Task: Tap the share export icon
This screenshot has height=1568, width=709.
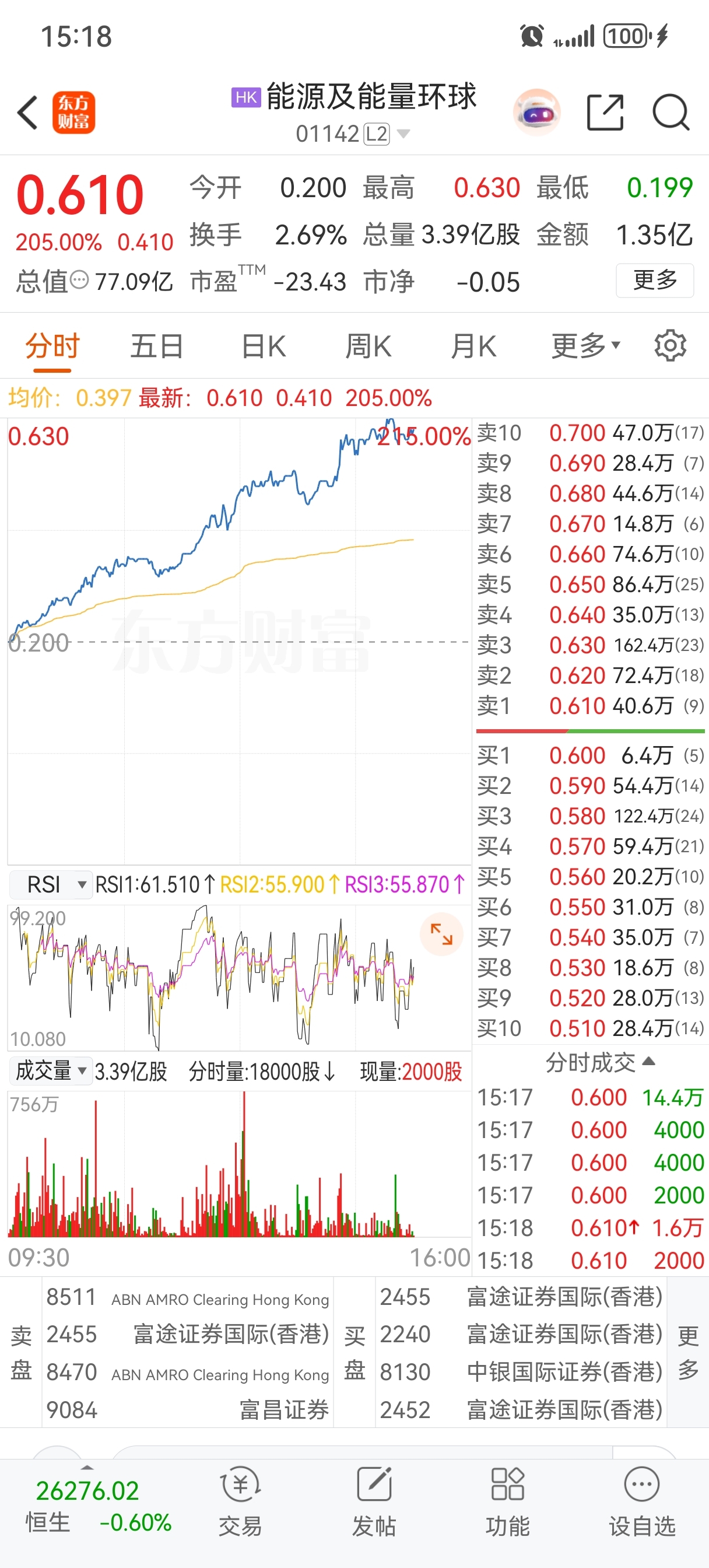Action: [x=606, y=113]
